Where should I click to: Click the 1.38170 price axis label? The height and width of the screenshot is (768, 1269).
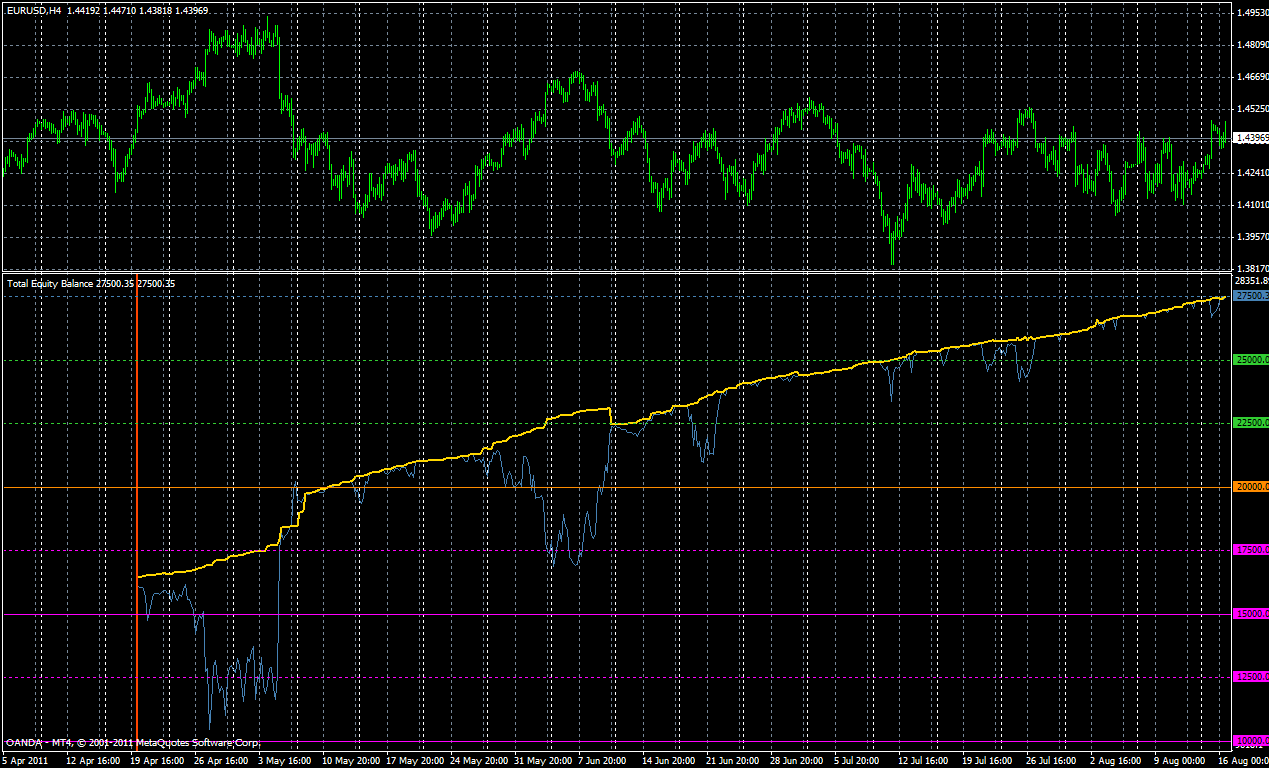(1253, 270)
